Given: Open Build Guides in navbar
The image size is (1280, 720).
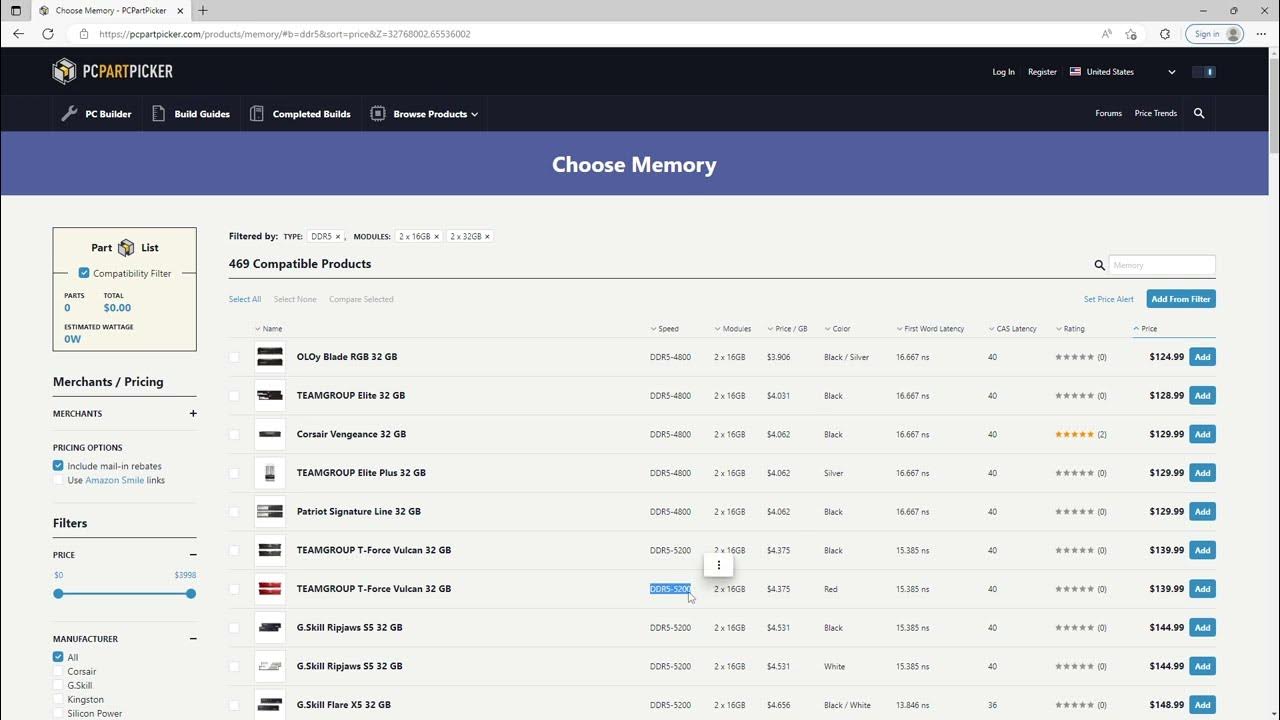Looking at the screenshot, I should [x=191, y=114].
